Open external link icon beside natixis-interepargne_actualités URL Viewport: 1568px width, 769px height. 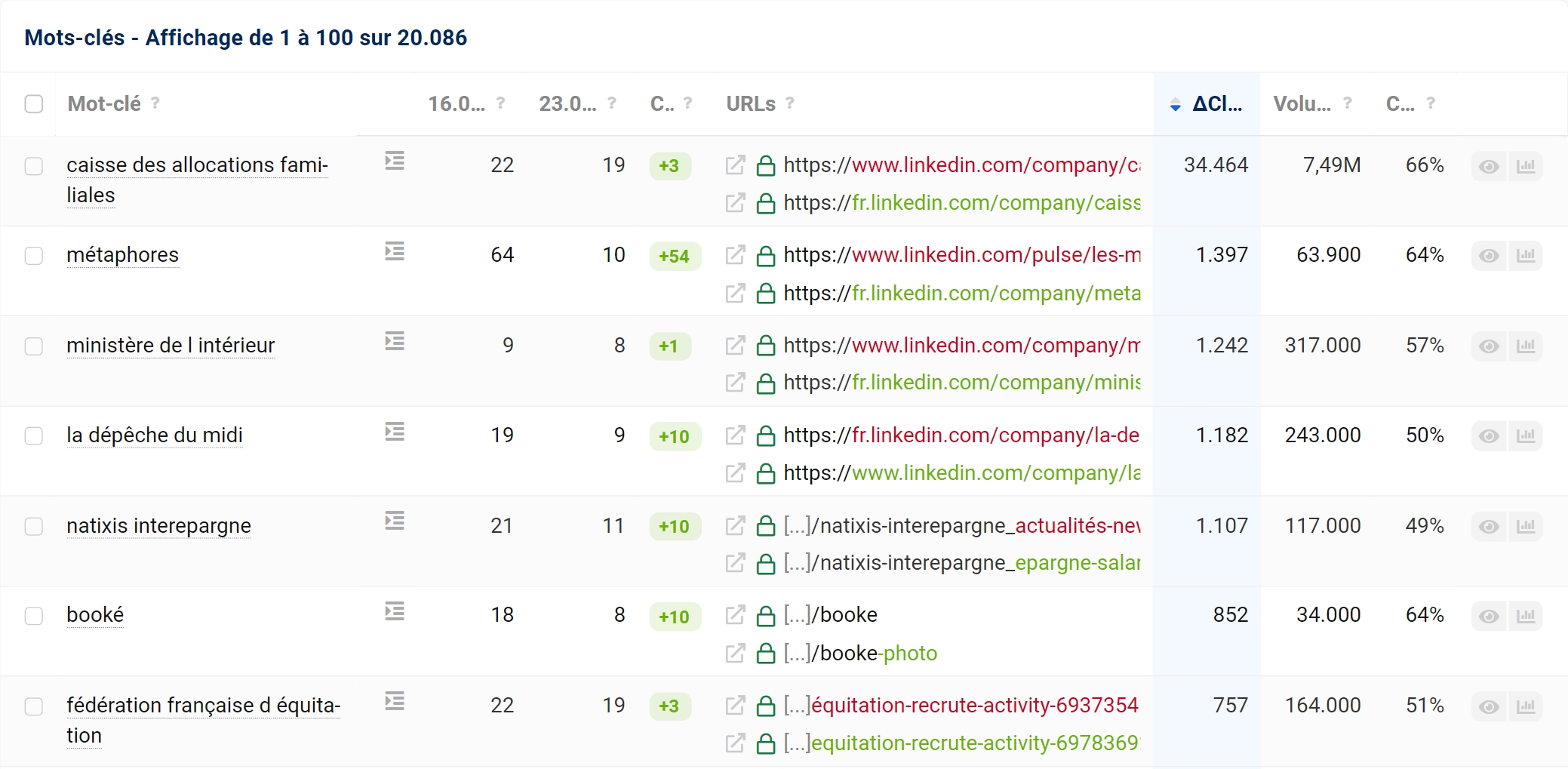(x=735, y=525)
